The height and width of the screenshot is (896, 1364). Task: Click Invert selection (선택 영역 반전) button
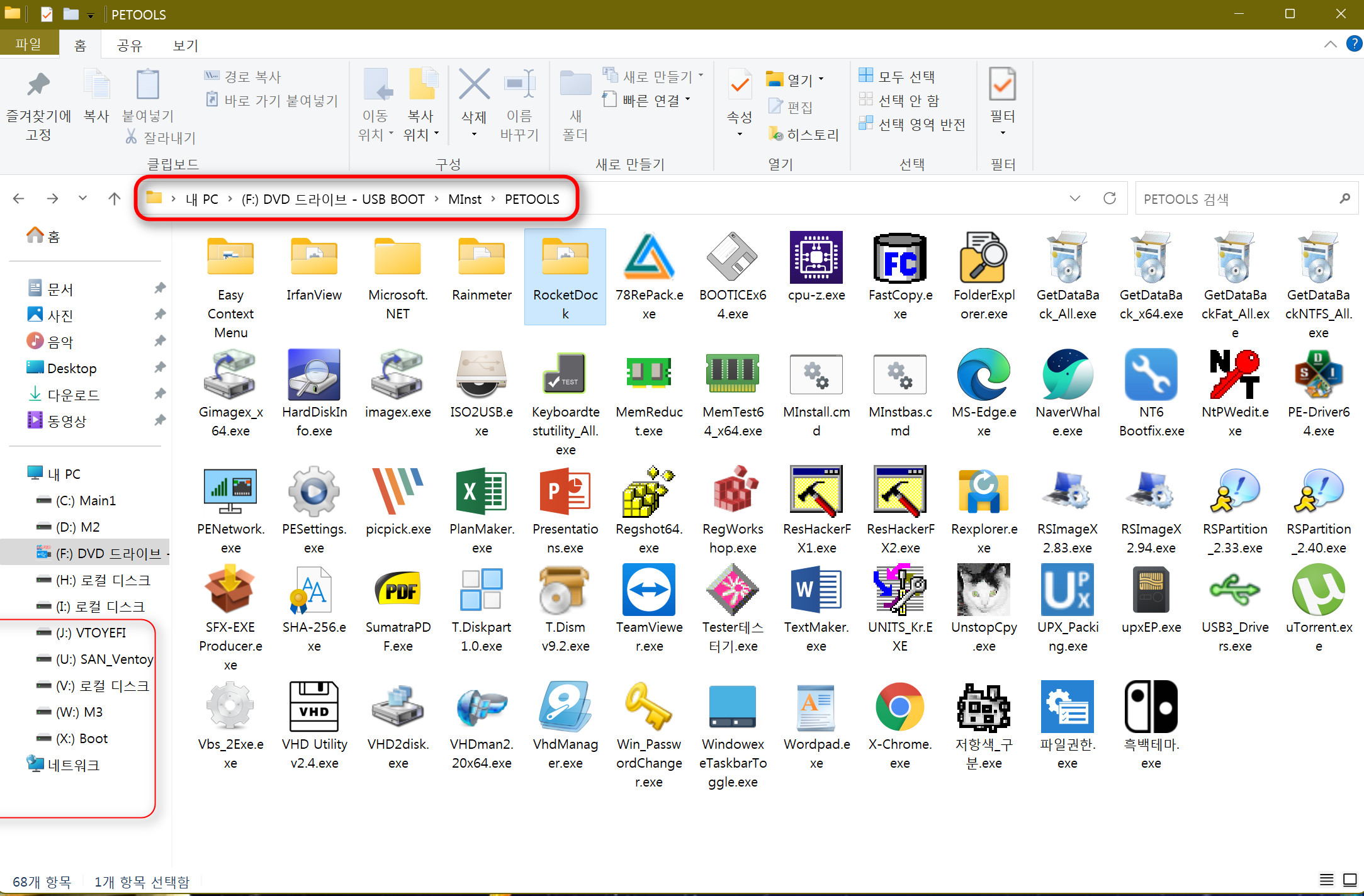(x=912, y=124)
